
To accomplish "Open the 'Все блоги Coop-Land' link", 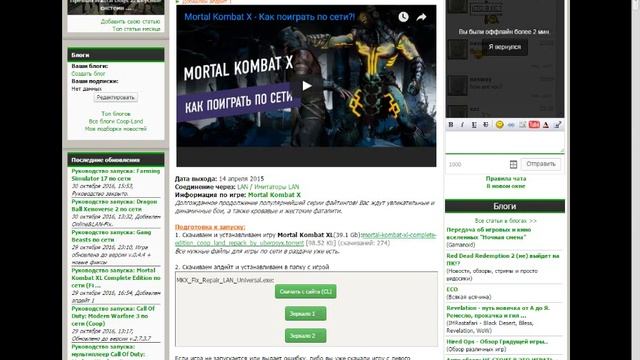I will click(x=116, y=121).
